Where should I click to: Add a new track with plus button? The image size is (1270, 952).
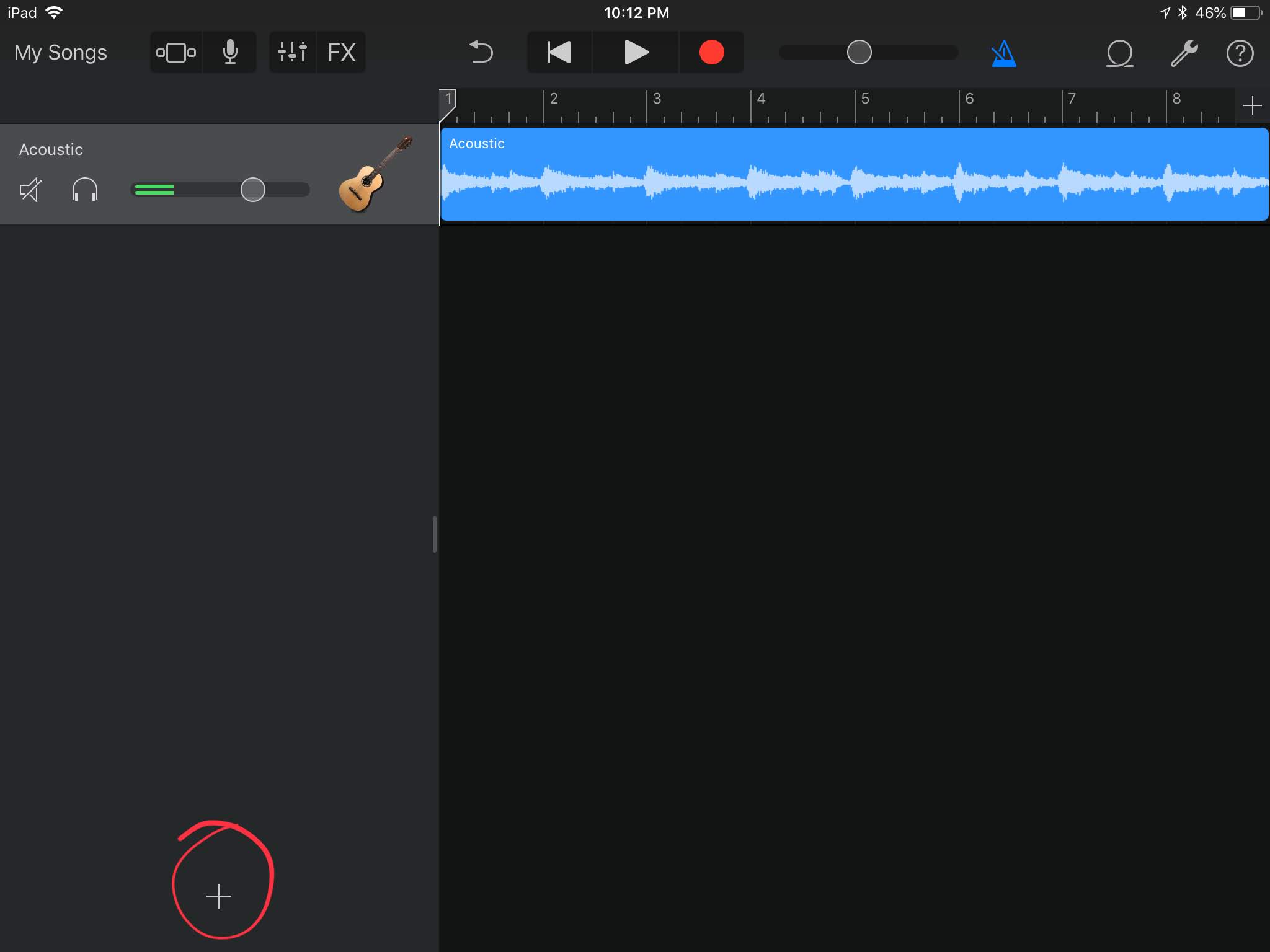click(219, 896)
